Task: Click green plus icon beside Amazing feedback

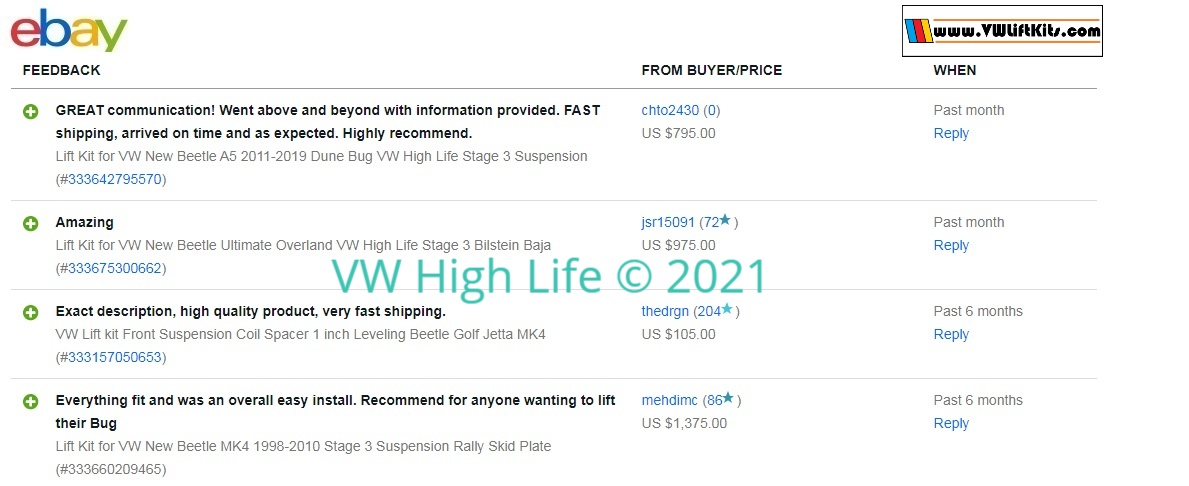Action: (x=30, y=224)
